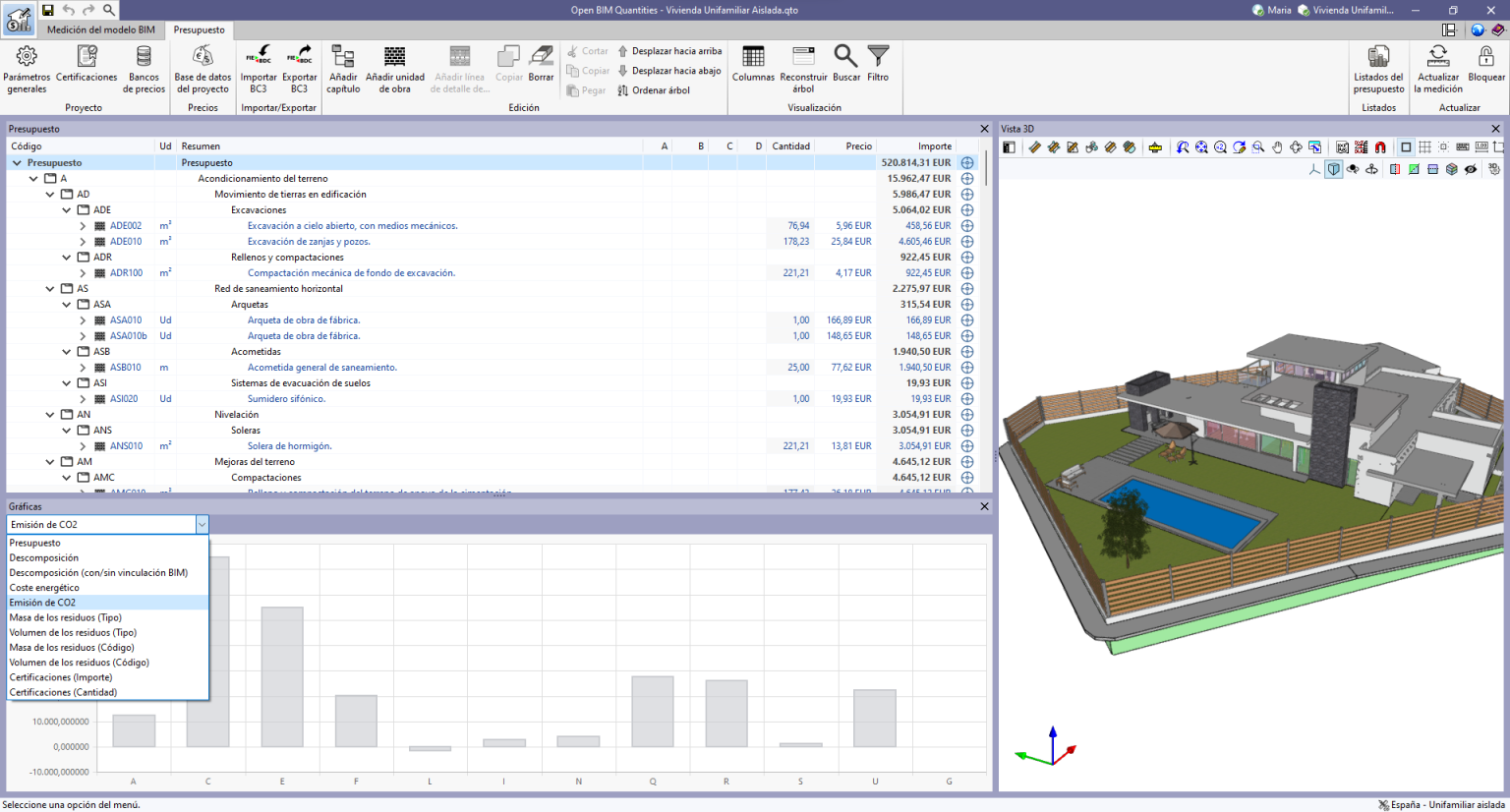Click the 3D orbit tool icon

pyautogui.click(x=1296, y=147)
